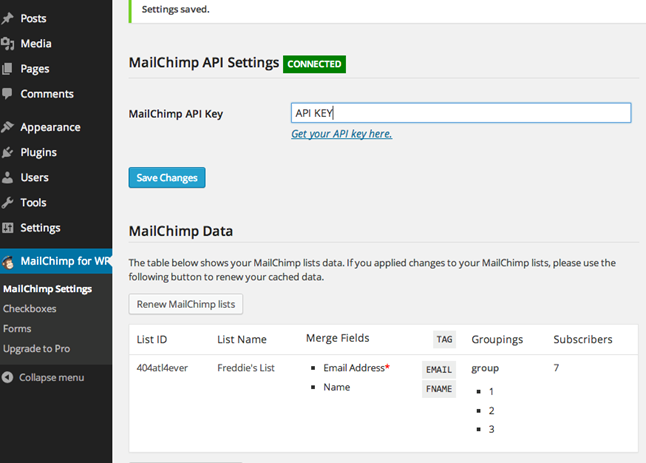Click the Groupings column header
This screenshot has height=463, width=646.
point(497,339)
